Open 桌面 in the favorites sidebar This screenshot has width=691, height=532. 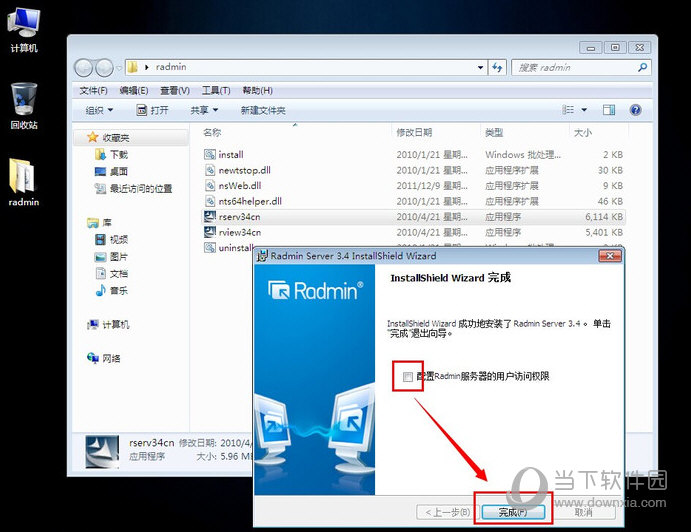tap(111, 171)
